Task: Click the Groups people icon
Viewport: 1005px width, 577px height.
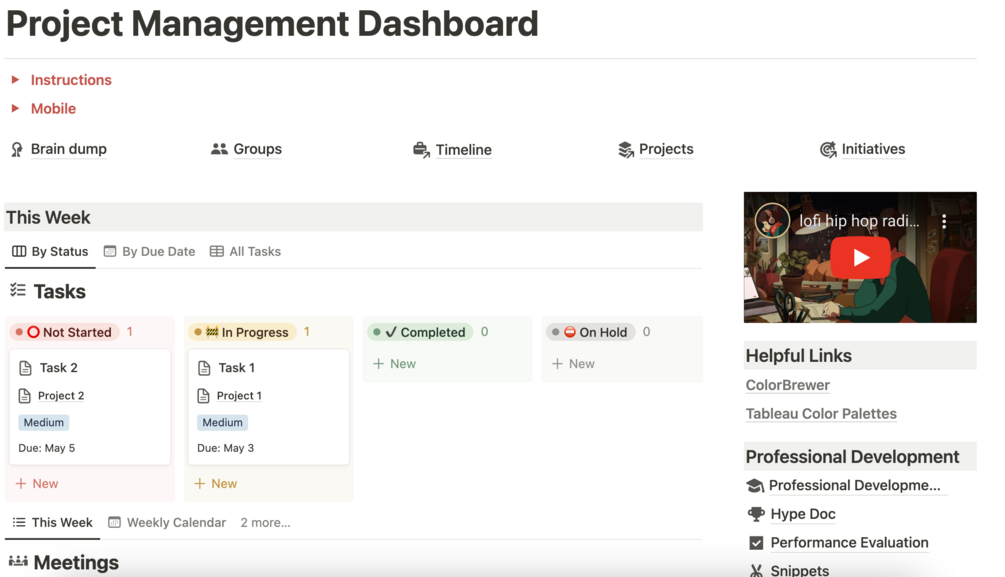Action: (219, 149)
